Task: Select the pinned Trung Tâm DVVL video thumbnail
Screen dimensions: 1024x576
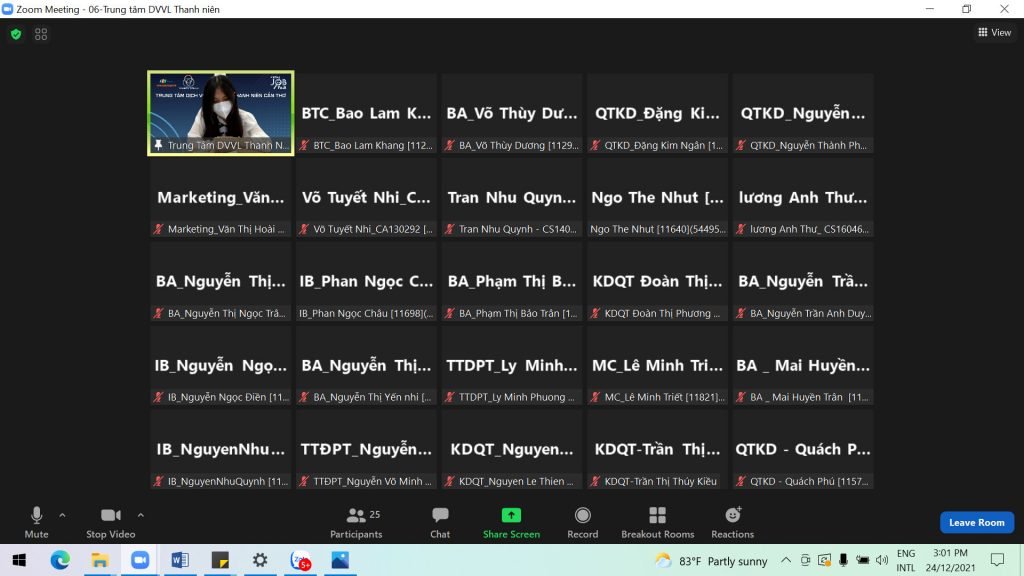Action: click(221, 113)
